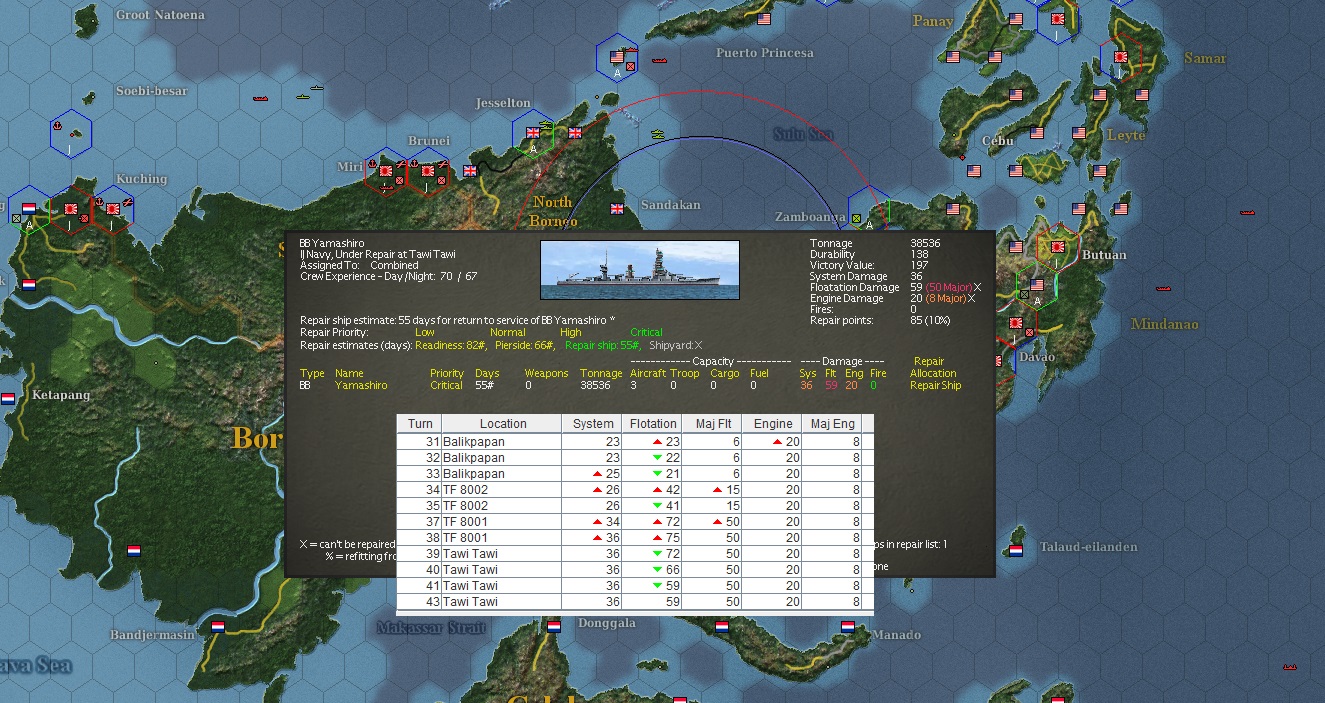The width and height of the screenshot is (1325, 703).
Task: Click the Maj Eng column header
Action: [831, 424]
